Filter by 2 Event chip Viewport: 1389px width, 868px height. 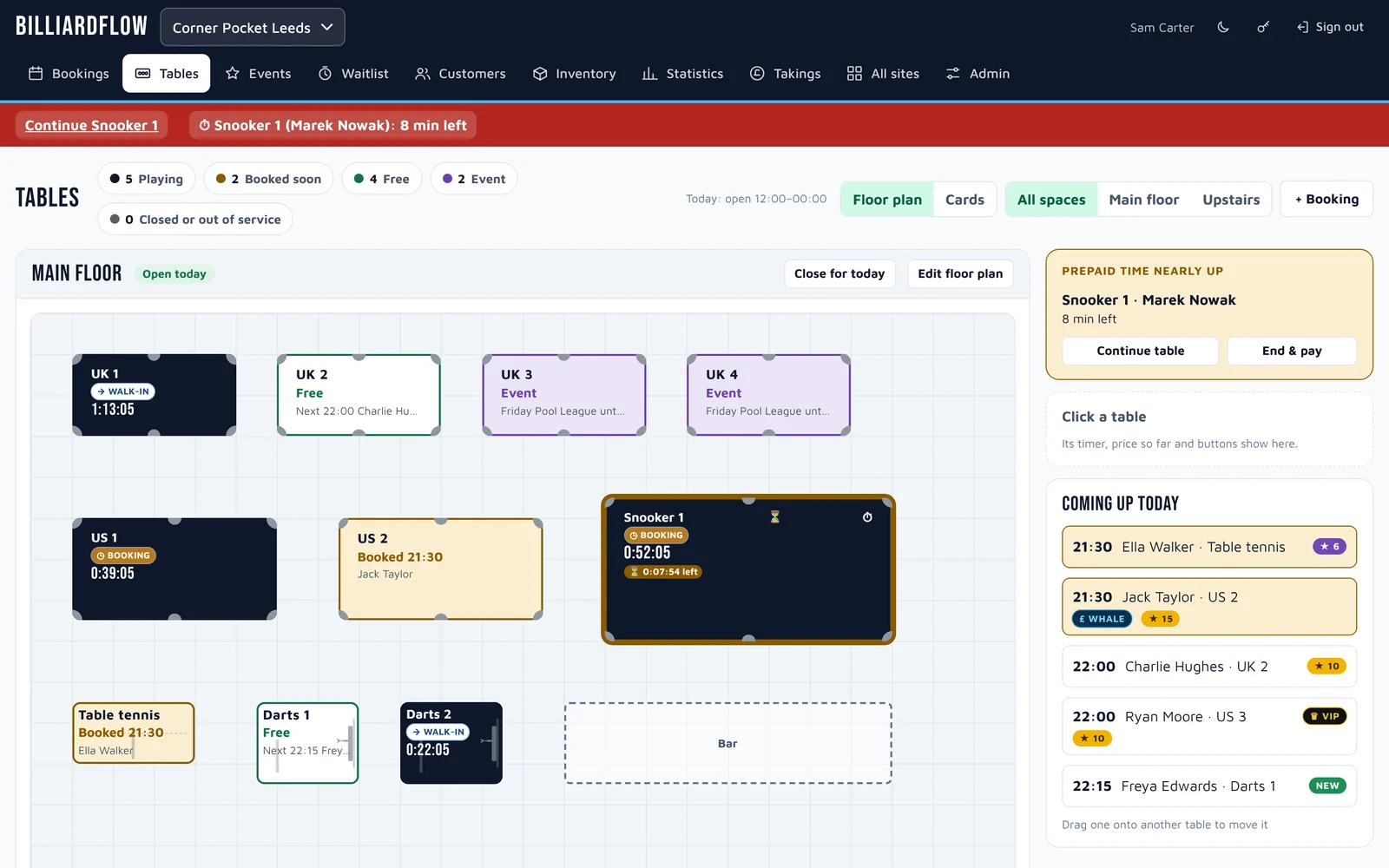[474, 179]
